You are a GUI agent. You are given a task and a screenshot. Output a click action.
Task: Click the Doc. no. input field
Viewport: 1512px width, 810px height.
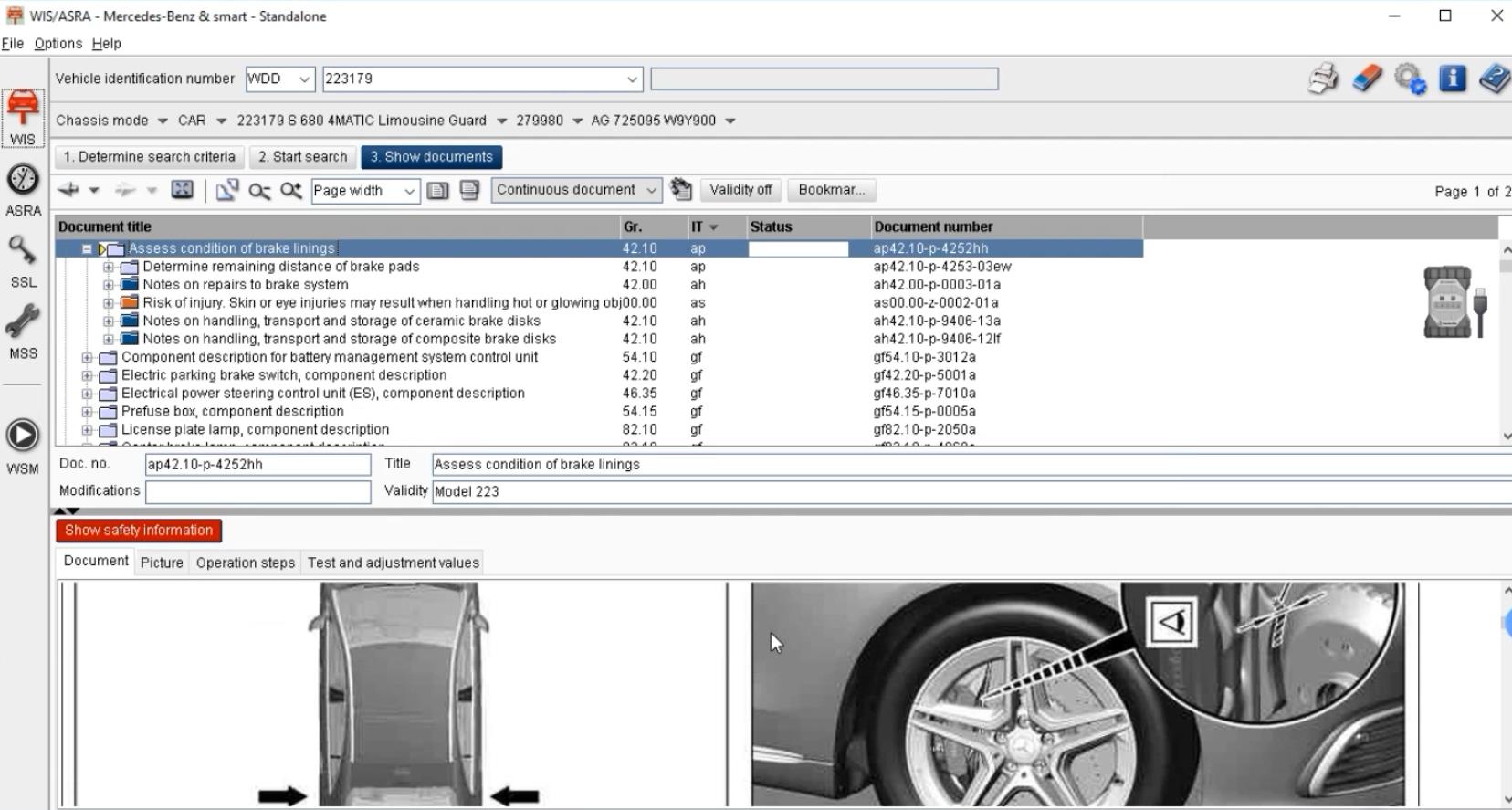click(258, 464)
